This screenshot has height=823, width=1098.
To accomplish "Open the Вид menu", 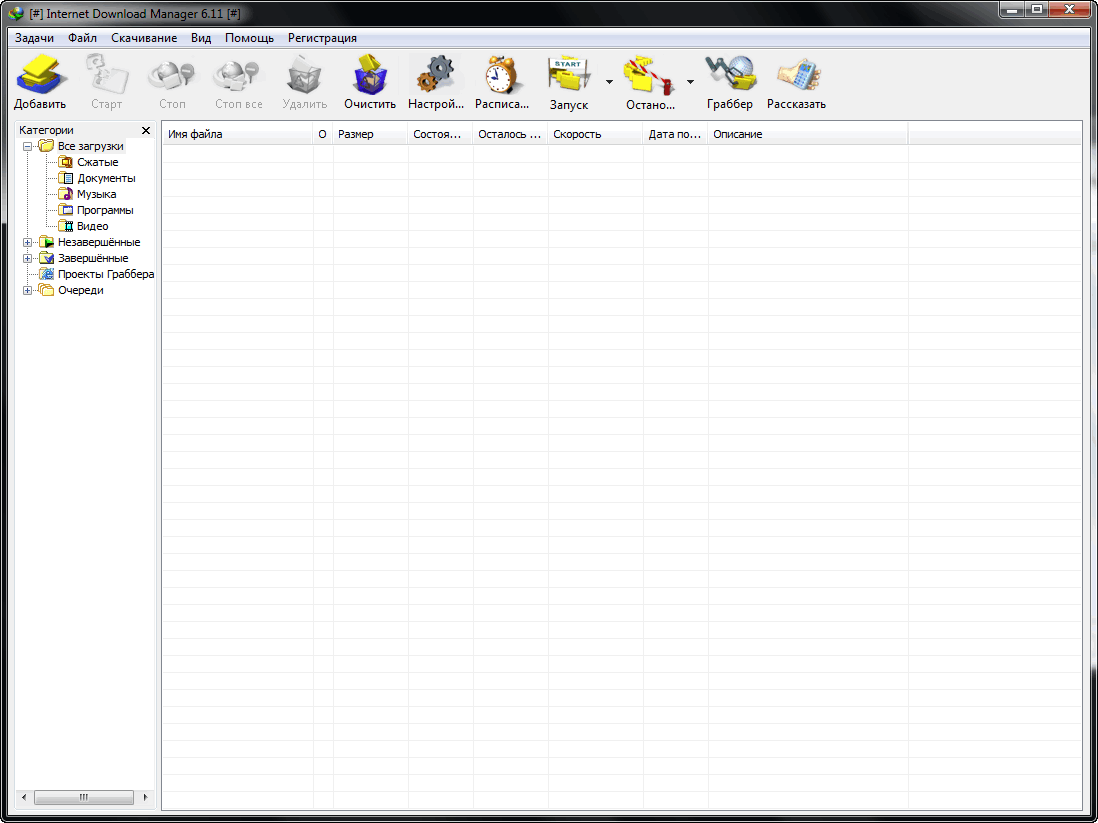I will point(201,38).
